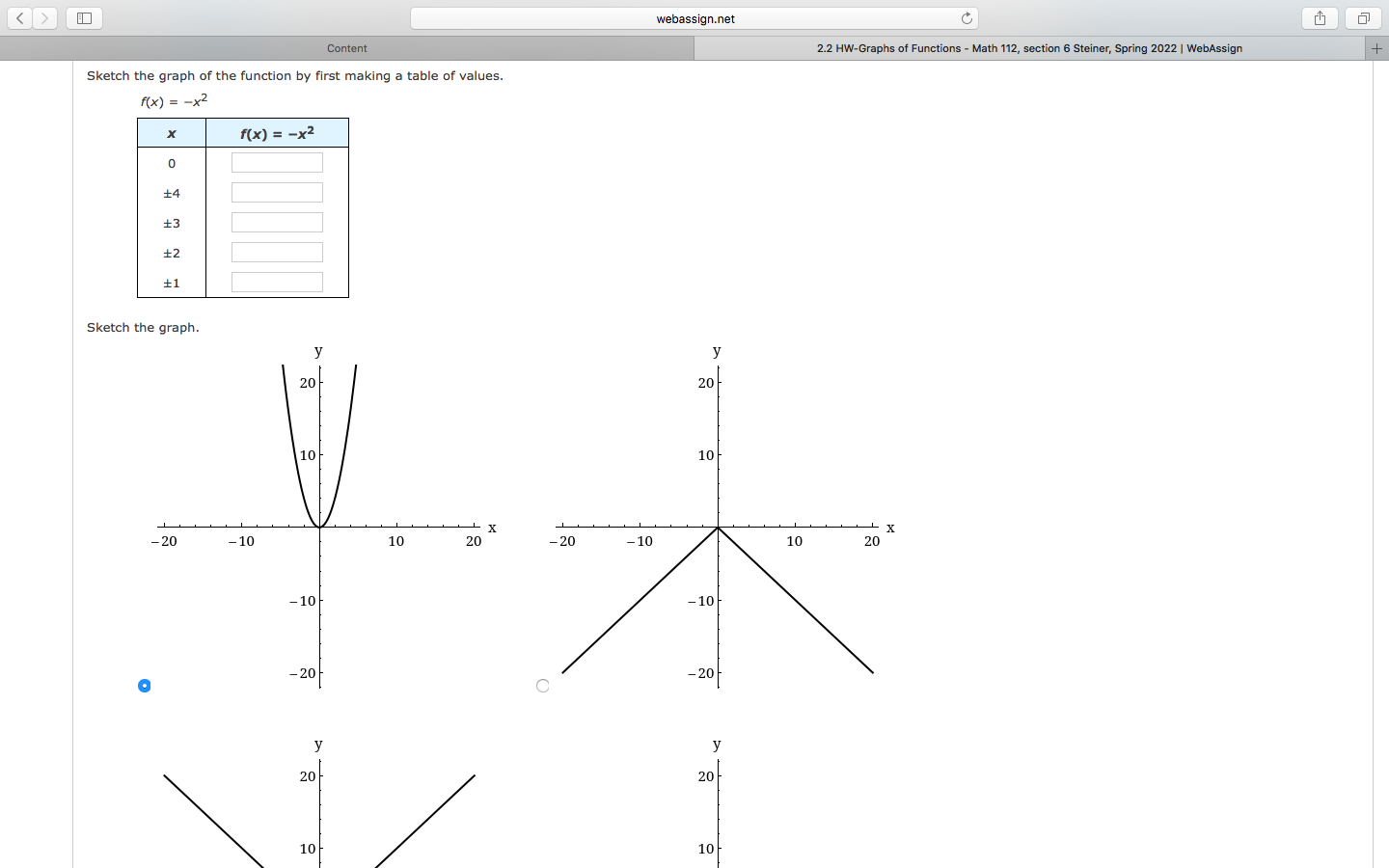This screenshot has width=1389, height=868.
Task: Open a new tab with plus button
Action: click(1377, 48)
